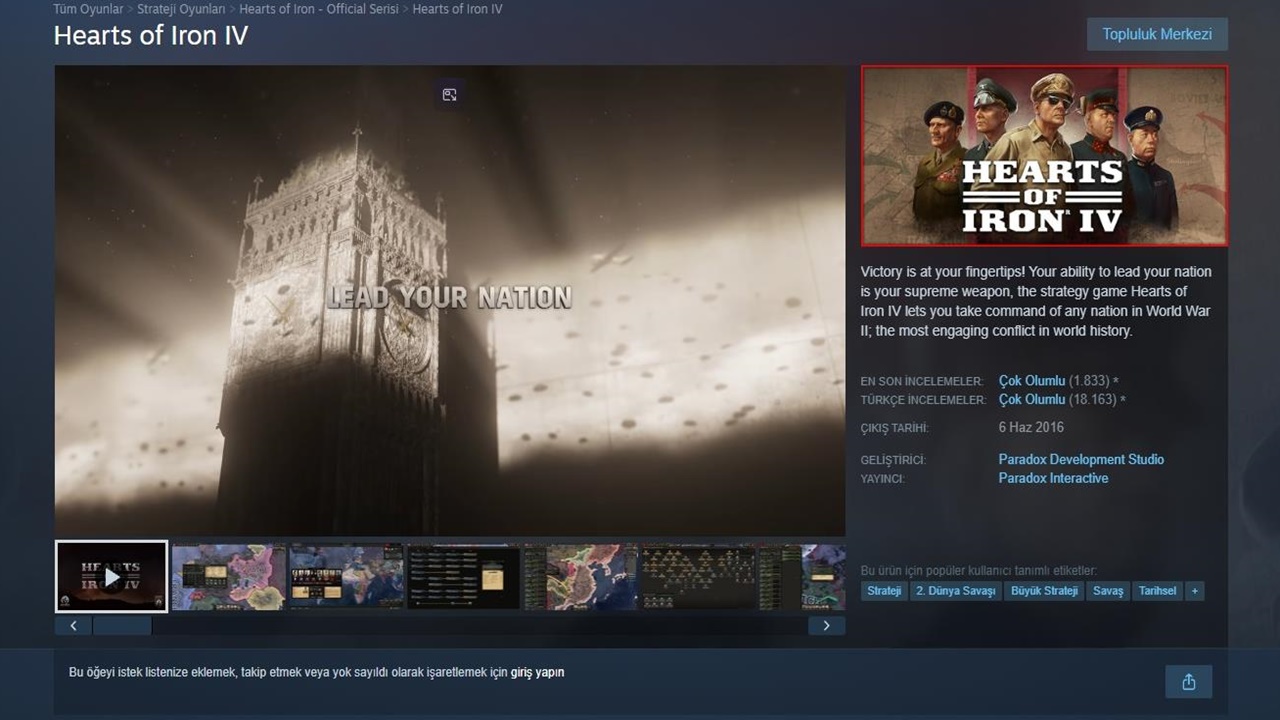Open Strateji Oyunları breadcrumb
1280x720 pixels.
pos(181,9)
